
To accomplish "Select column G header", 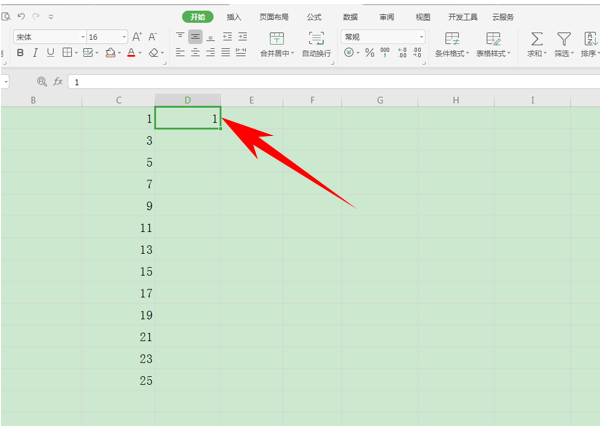I will point(380,100).
